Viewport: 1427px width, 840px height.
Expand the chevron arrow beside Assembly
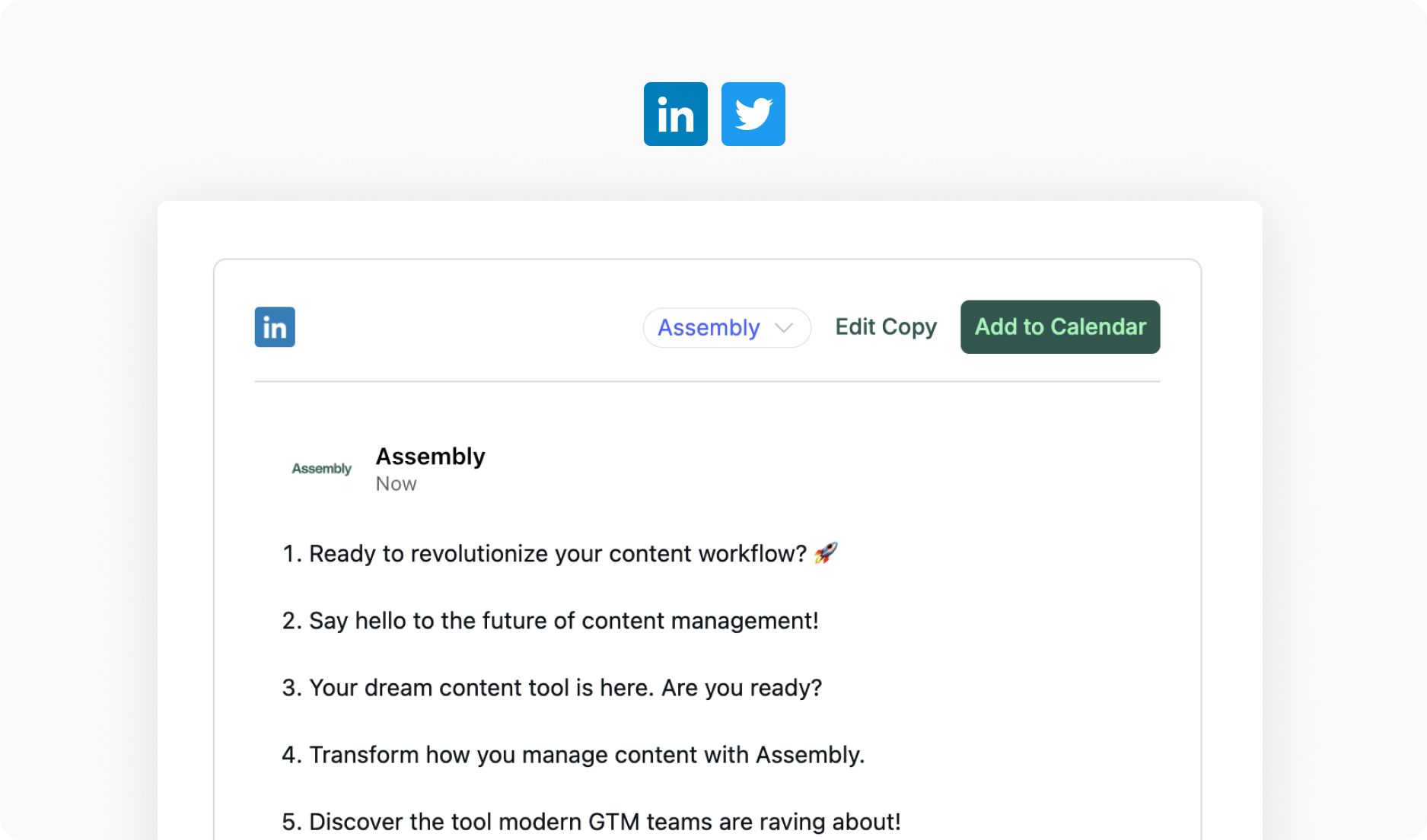[784, 328]
